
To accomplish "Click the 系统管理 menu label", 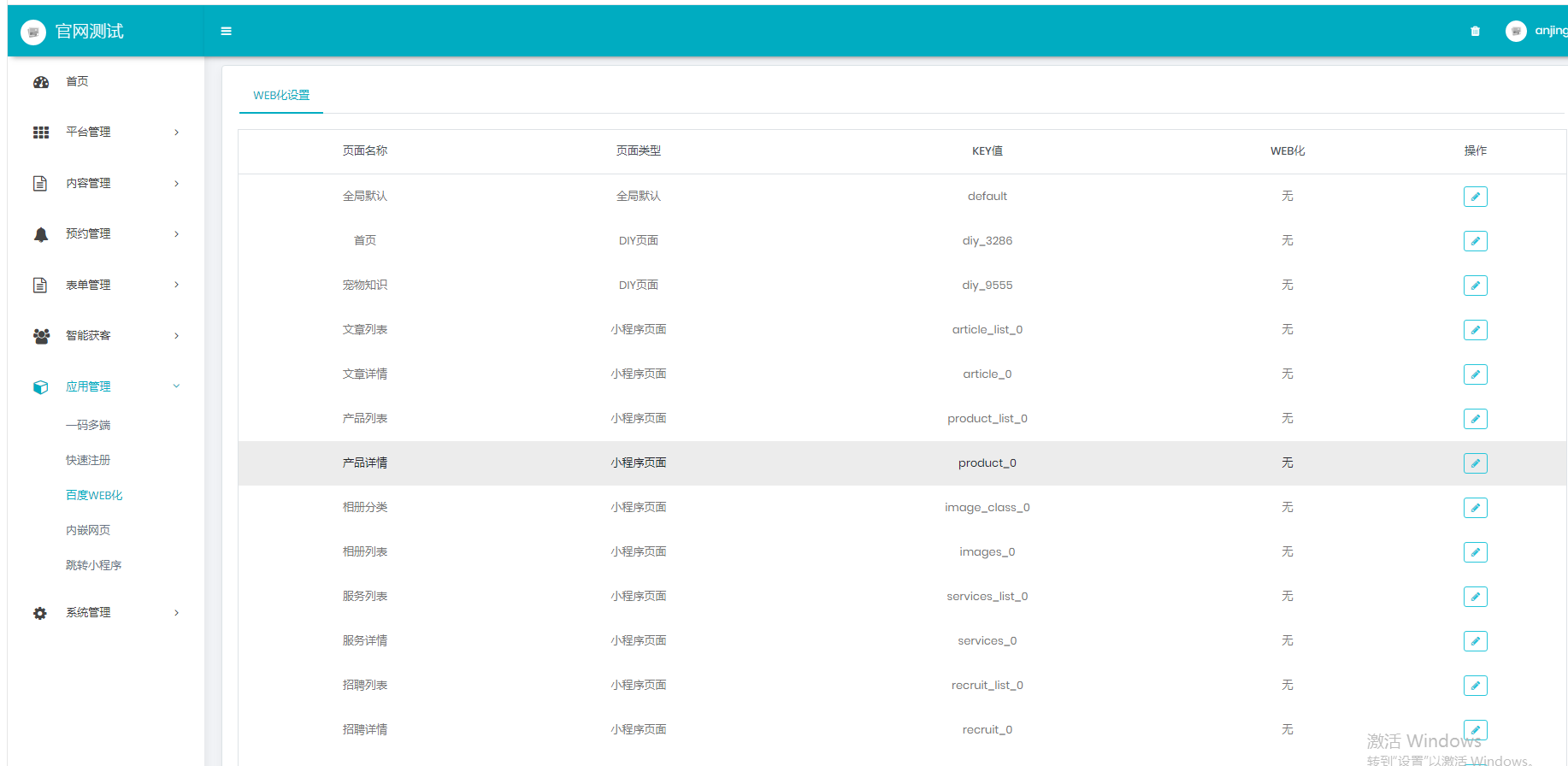I will (88, 613).
